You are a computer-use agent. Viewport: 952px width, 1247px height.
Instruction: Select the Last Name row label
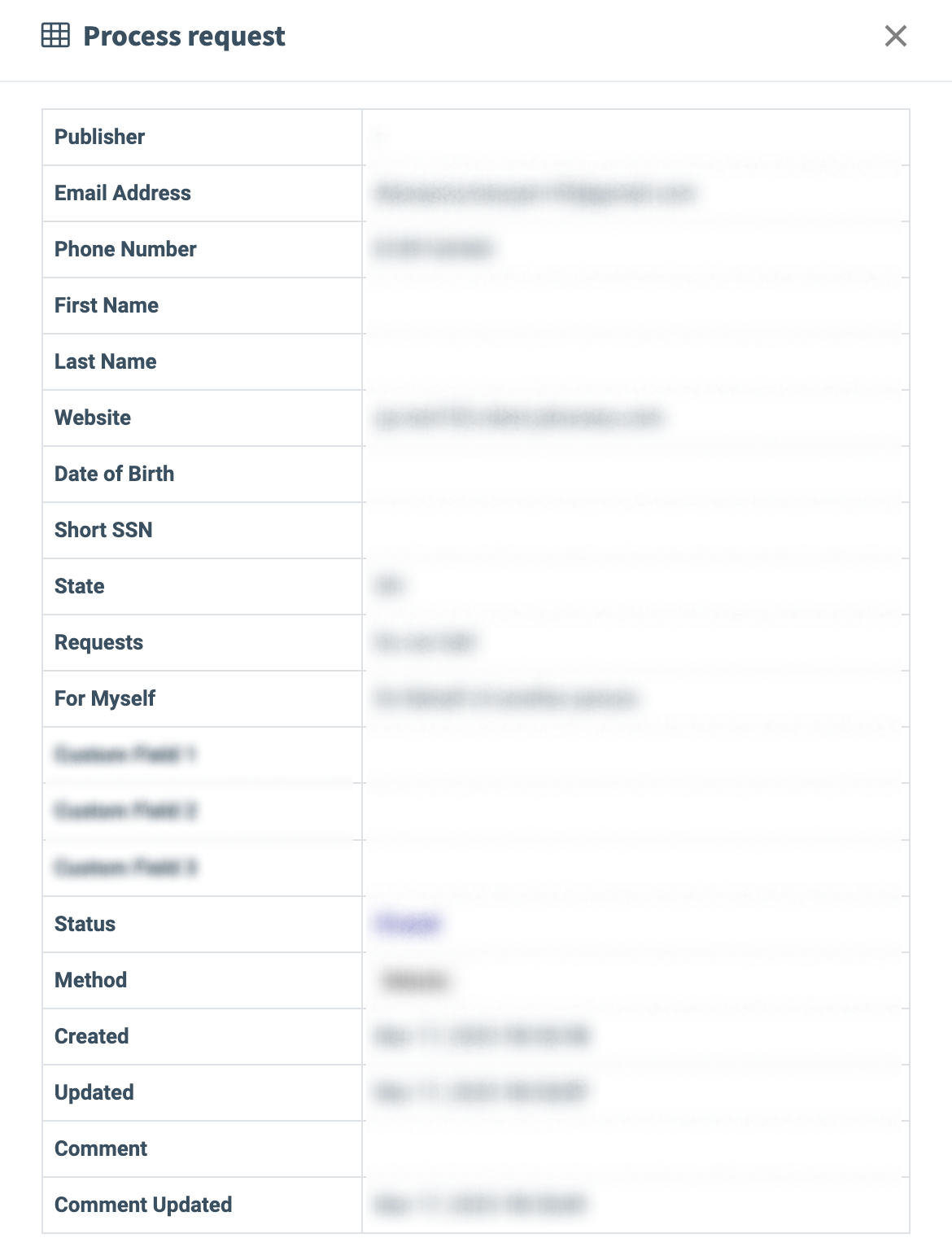[x=106, y=361]
